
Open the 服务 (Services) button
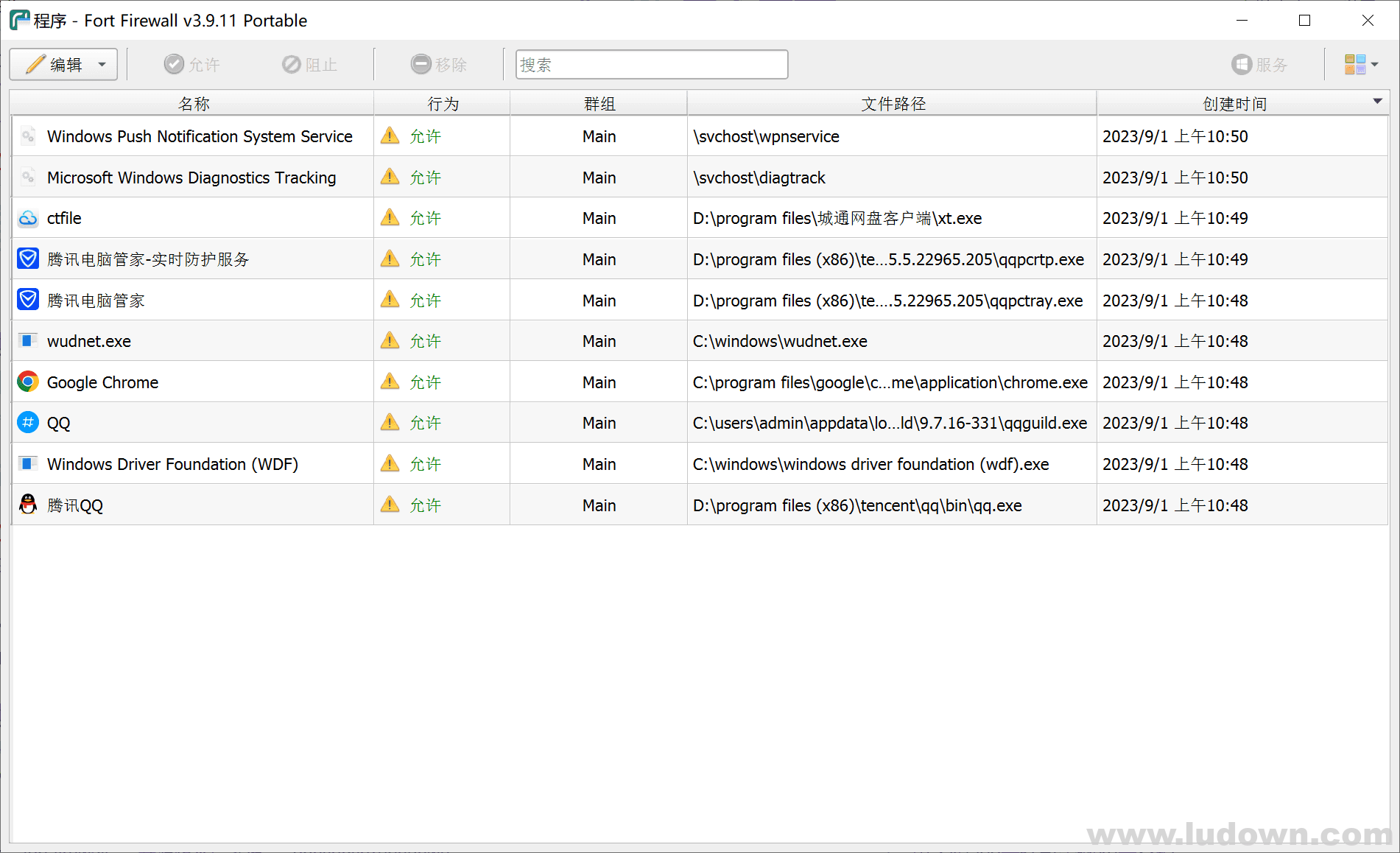coord(1260,65)
